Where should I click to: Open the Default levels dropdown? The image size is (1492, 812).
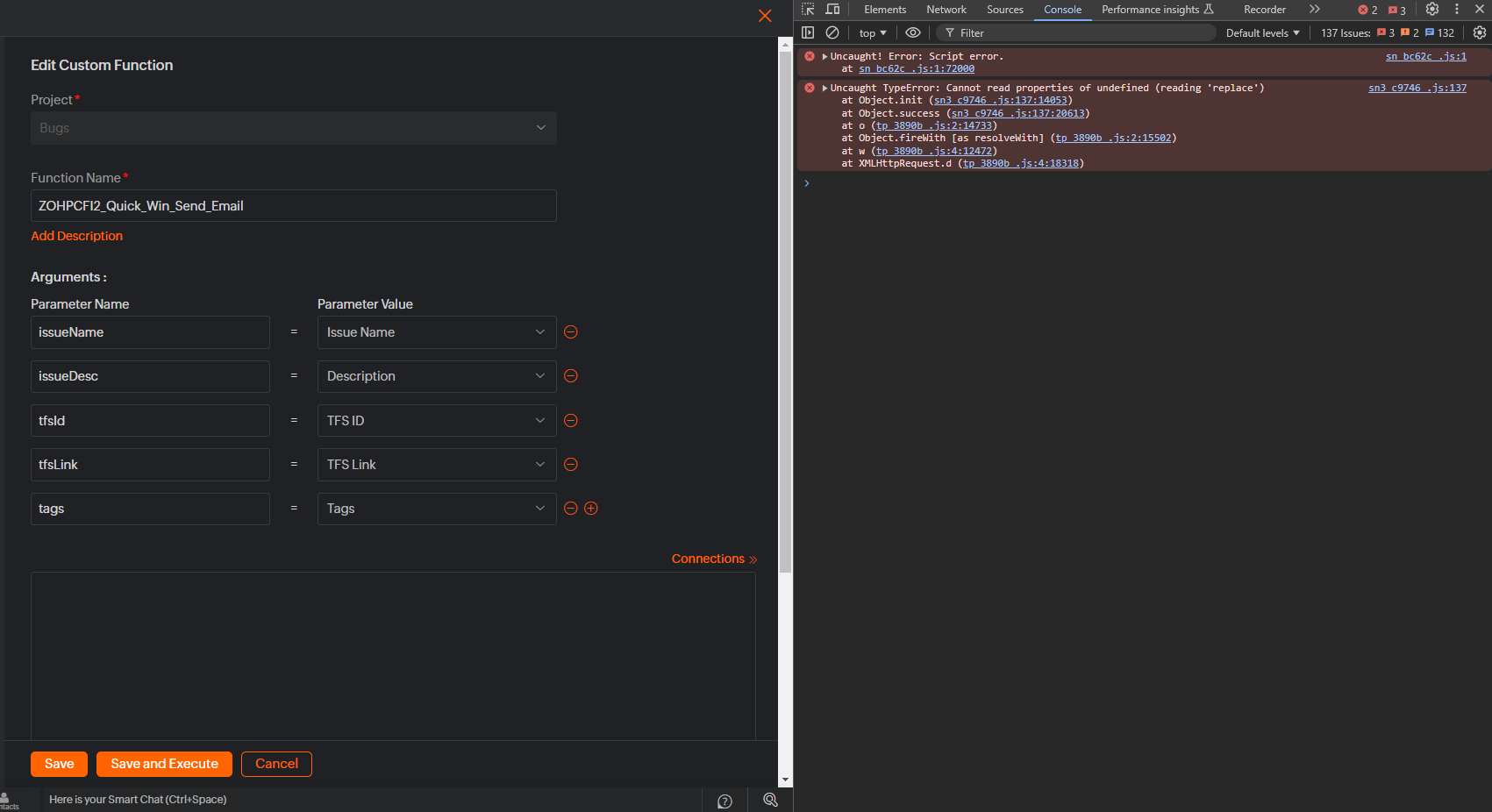(1262, 33)
